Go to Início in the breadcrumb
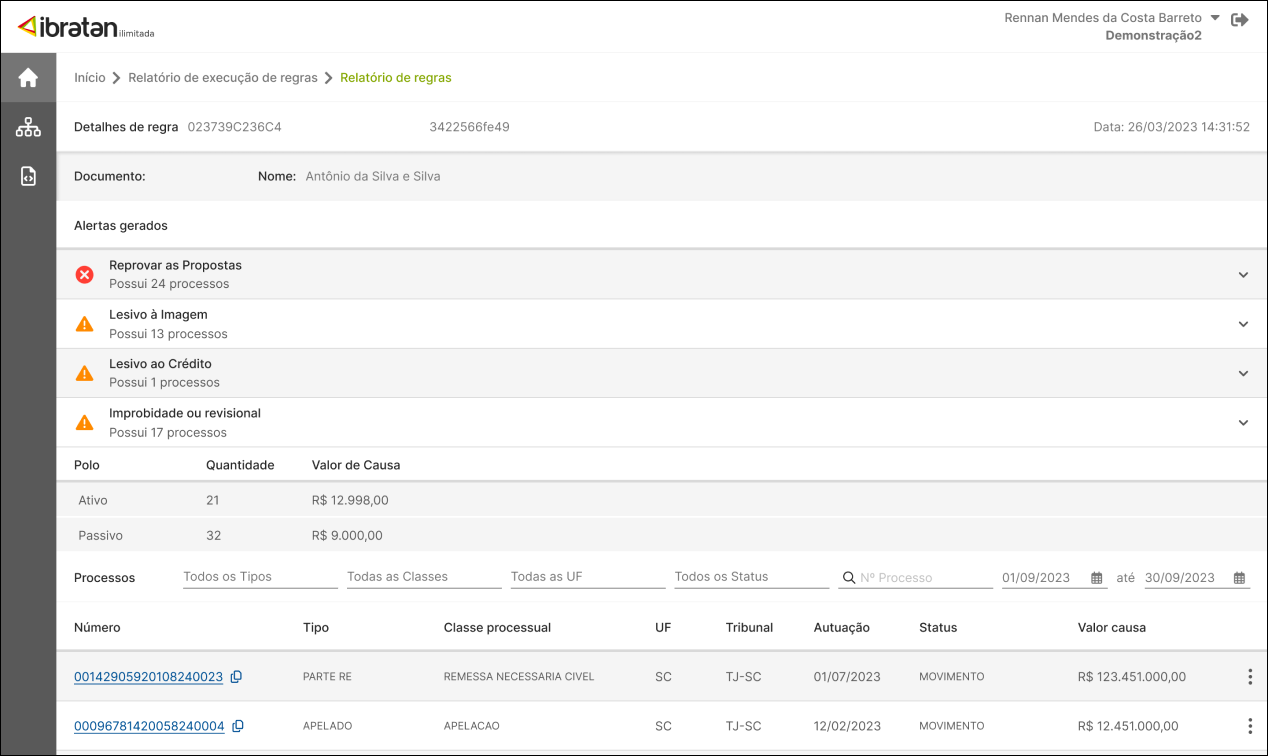This screenshot has width=1268, height=756. (x=89, y=78)
